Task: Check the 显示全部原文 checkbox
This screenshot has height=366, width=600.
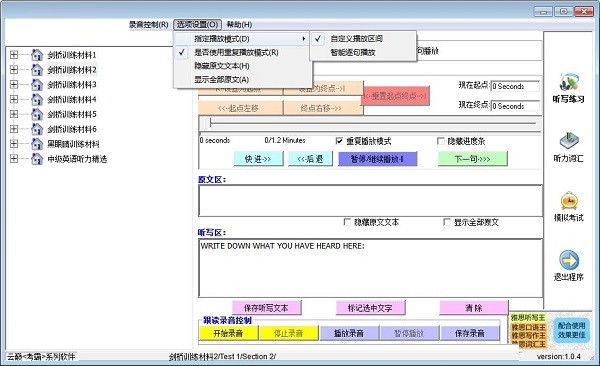Action: tap(447, 222)
